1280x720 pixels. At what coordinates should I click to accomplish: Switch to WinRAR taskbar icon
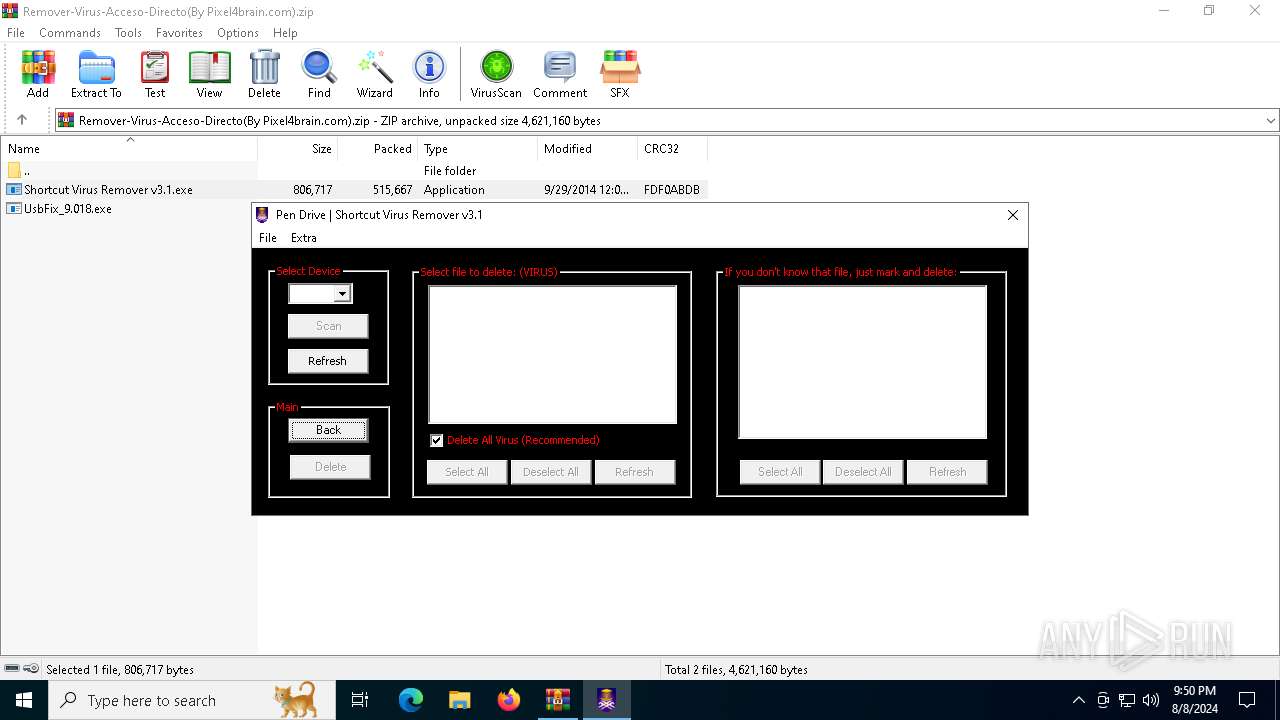point(558,700)
